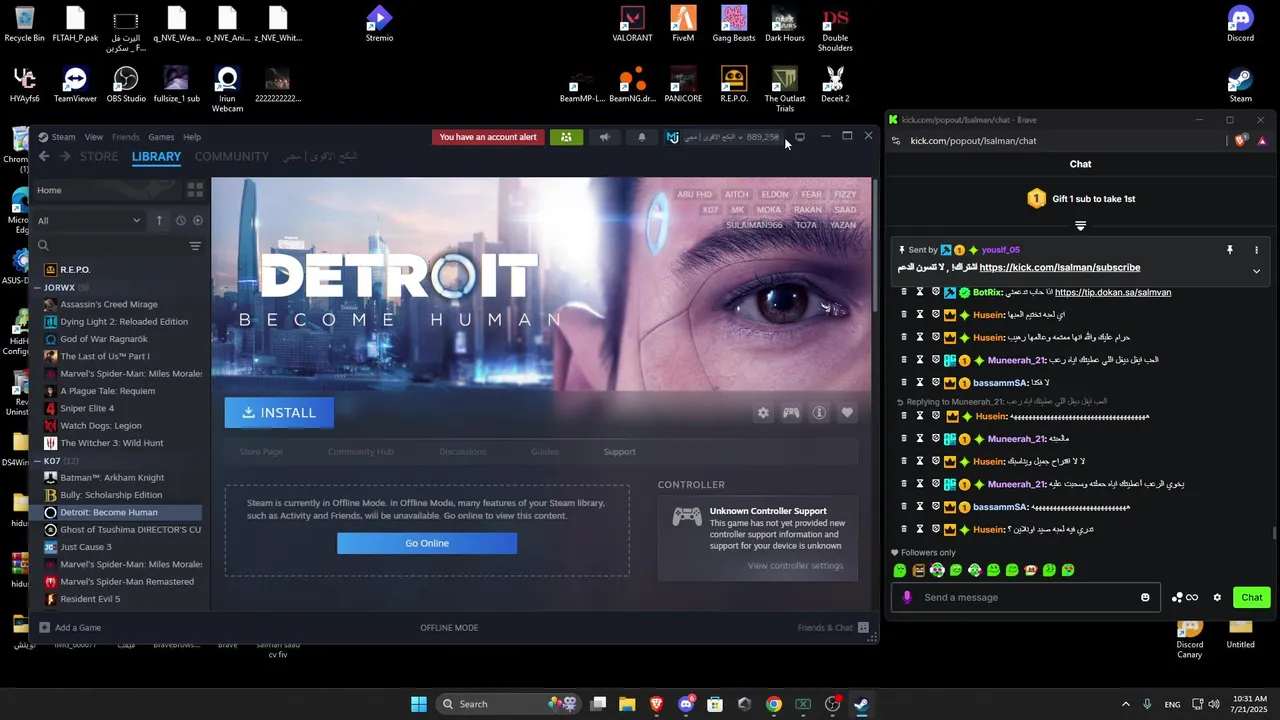Open View menu in Steam
This screenshot has width=1280, height=720.
pos(94,137)
